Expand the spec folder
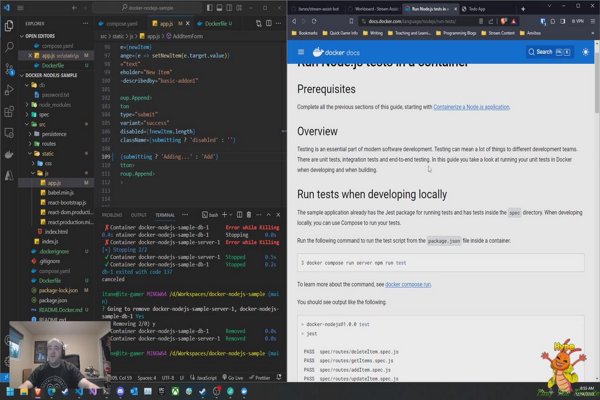 (44, 114)
